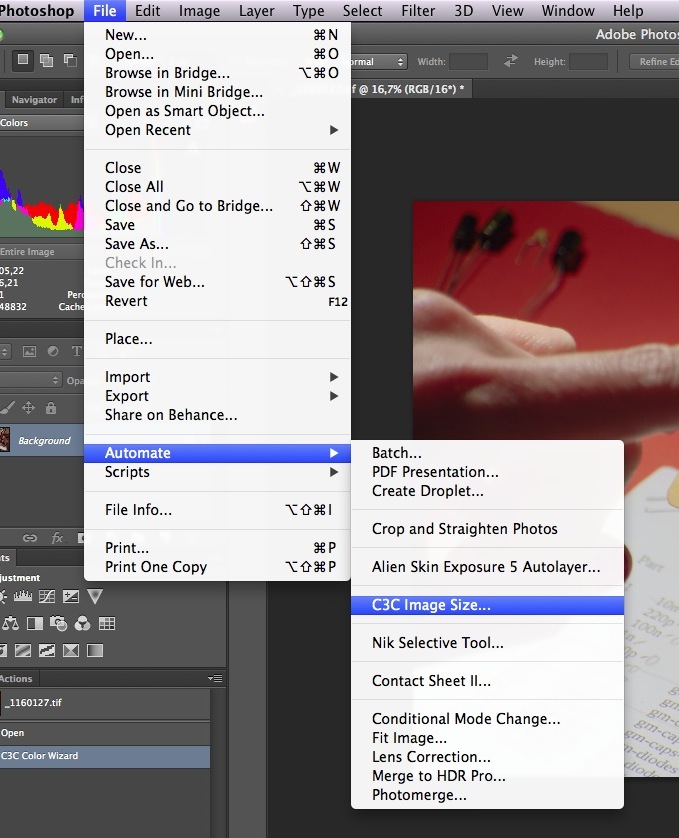Choose Save As from File menu
The width and height of the screenshot is (679, 838).
point(218,244)
